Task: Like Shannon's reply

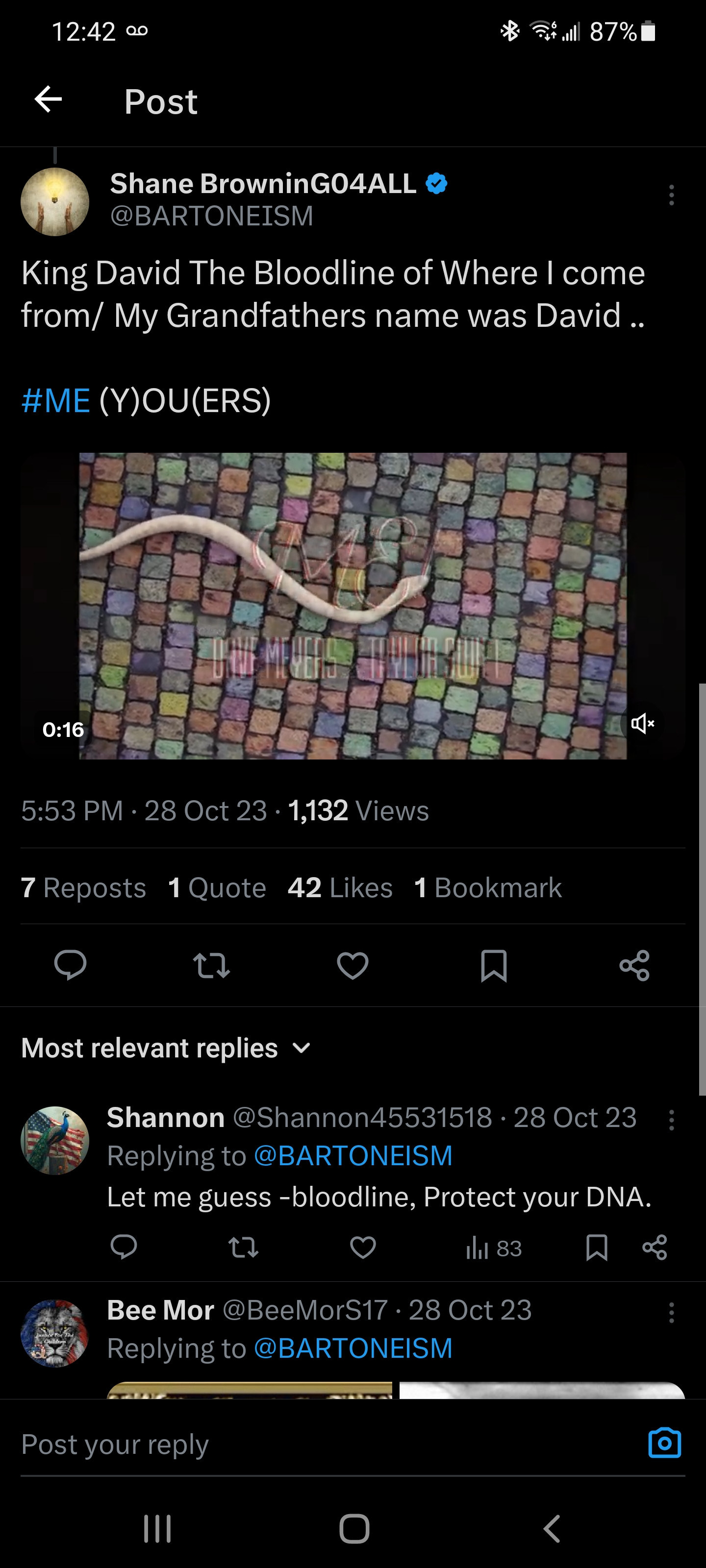Action: (363, 1248)
